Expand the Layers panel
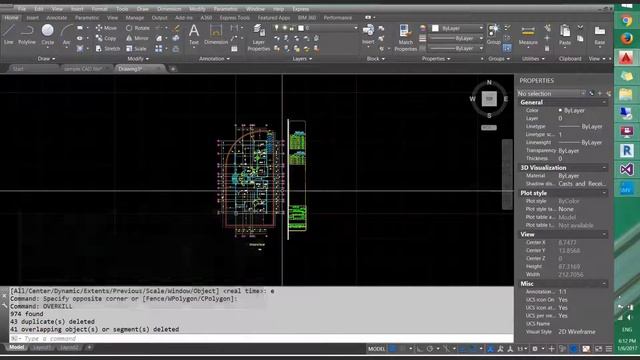Viewport: 640px width, 360px height. click(x=302, y=59)
